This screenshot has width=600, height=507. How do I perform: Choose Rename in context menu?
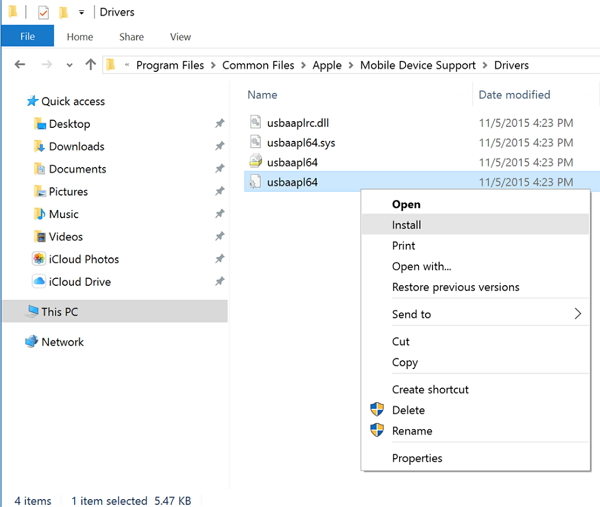click(x=412, y=431)
